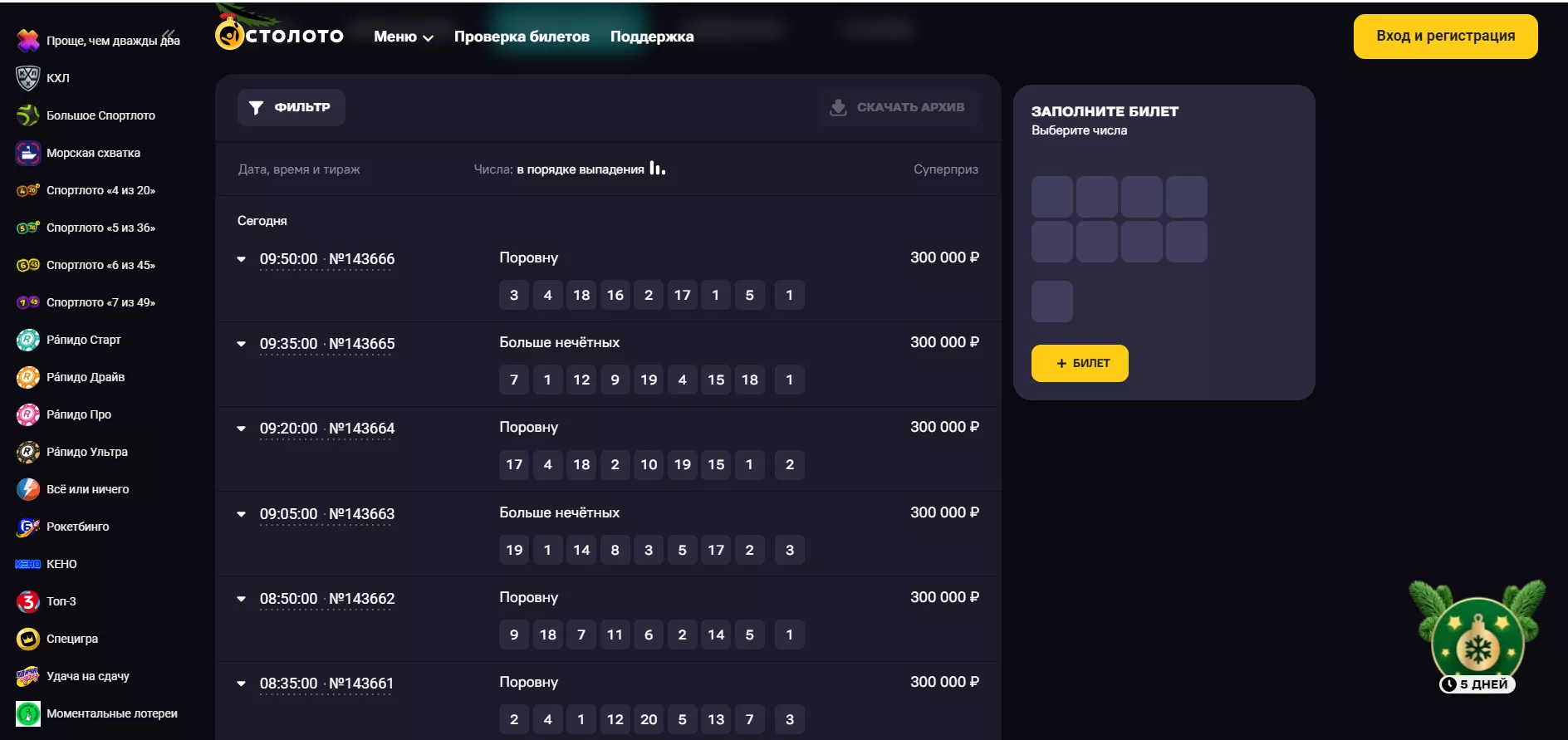Screen dimensions: 1568x740
Task: Click the Вход и регистрация button
Action: point(1445,37)
